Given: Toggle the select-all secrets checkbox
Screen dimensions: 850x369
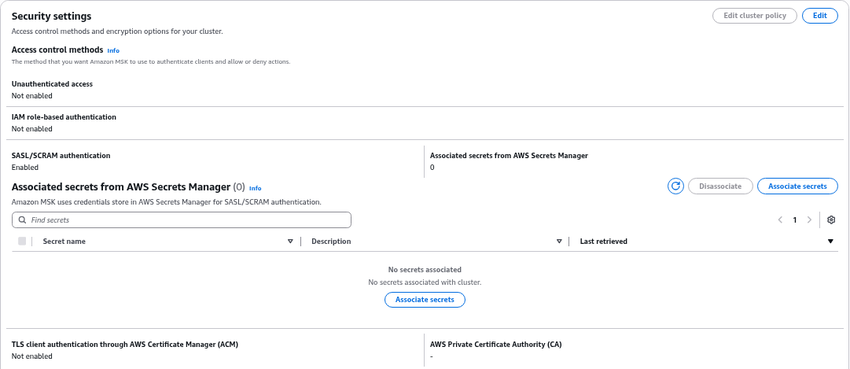Looking at the screenshot, I should 22,241.
